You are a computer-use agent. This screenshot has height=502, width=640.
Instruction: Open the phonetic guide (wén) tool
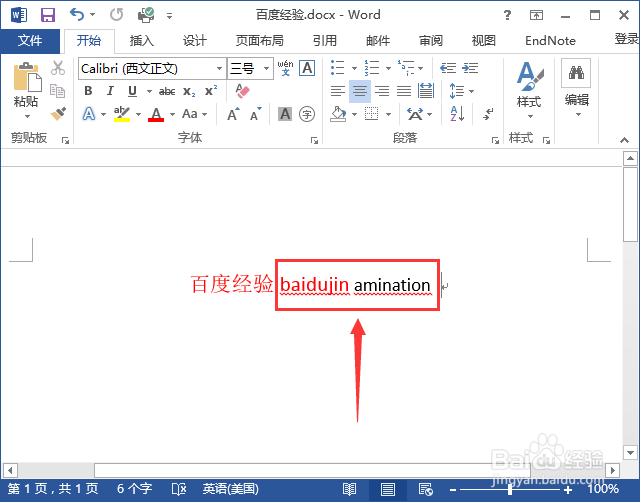(285, 68)
